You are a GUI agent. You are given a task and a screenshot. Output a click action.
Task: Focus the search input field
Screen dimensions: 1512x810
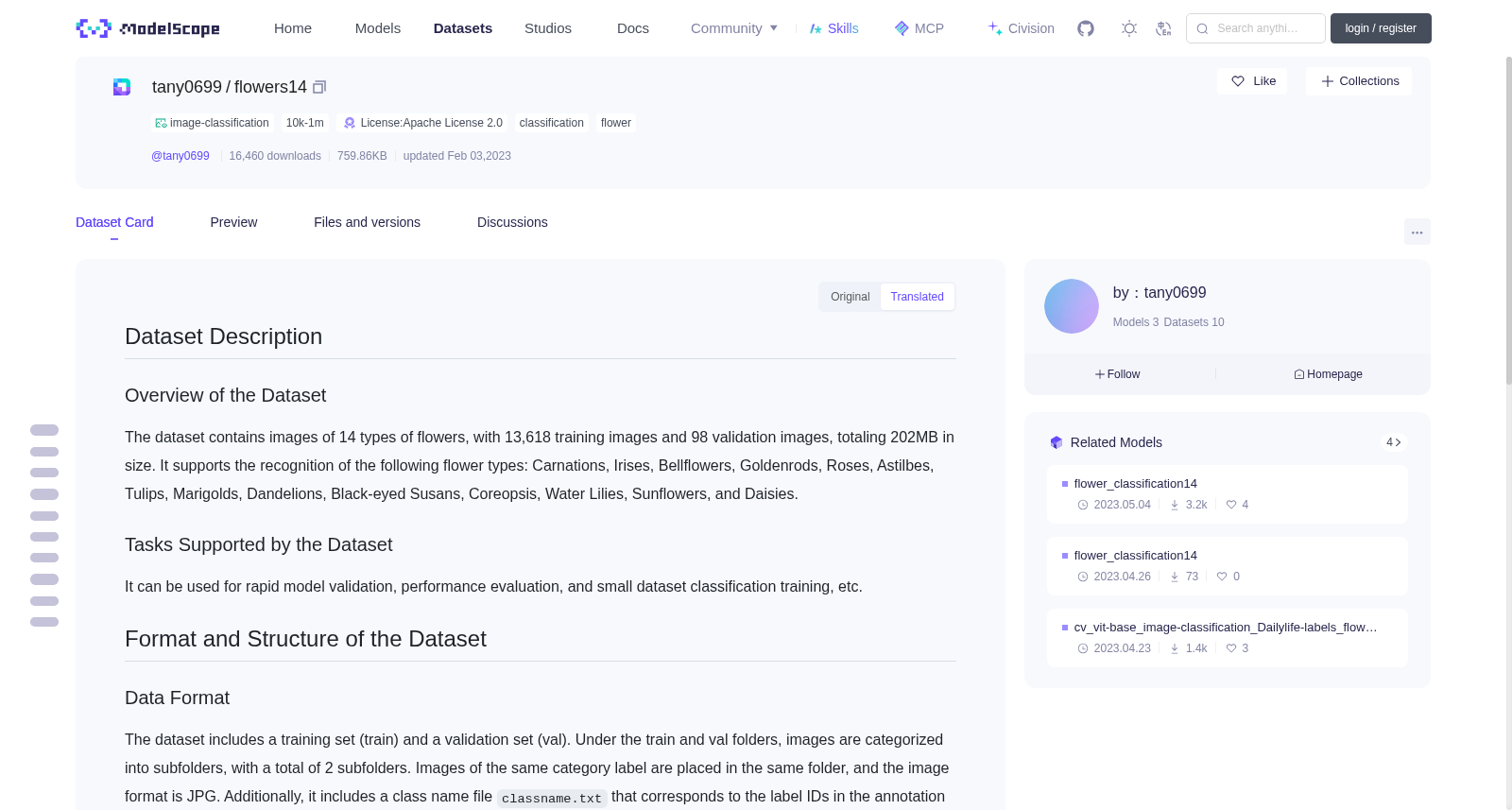tap(1256, 28)
